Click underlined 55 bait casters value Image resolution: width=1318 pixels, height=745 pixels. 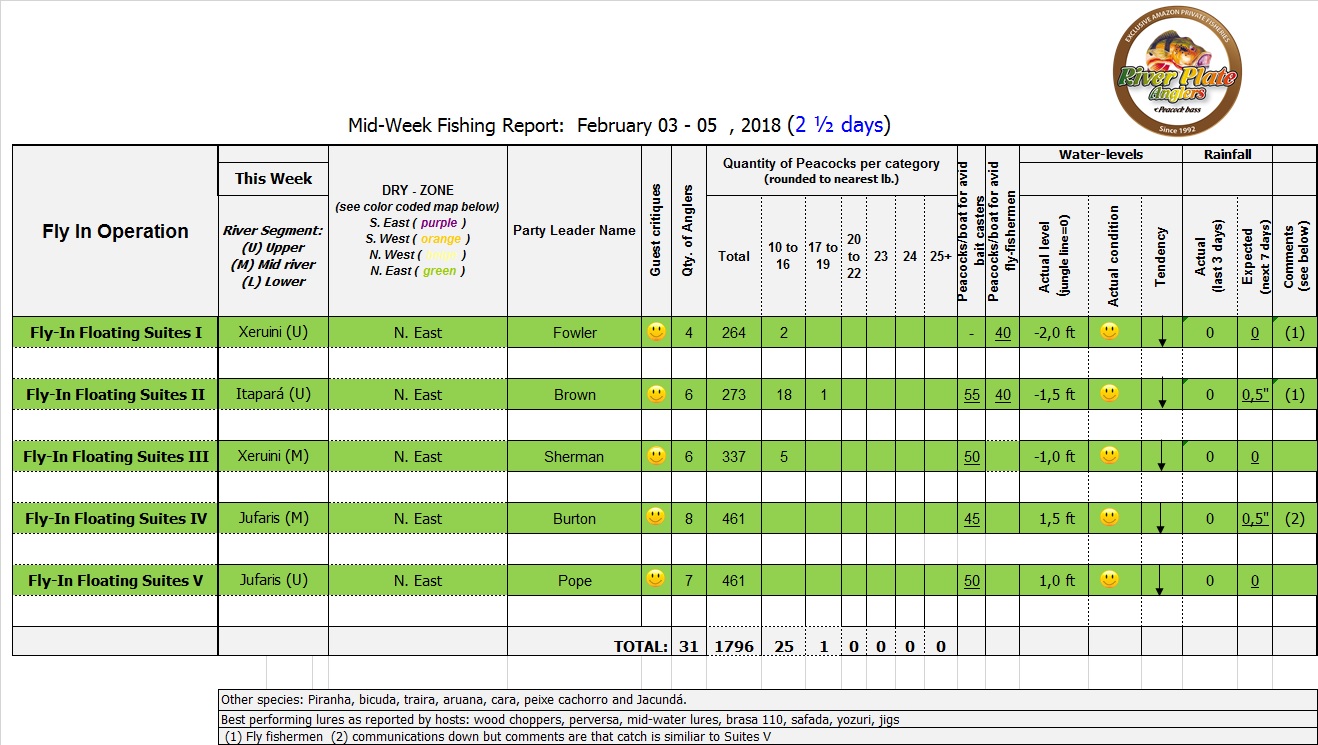(x=971, y=395)
